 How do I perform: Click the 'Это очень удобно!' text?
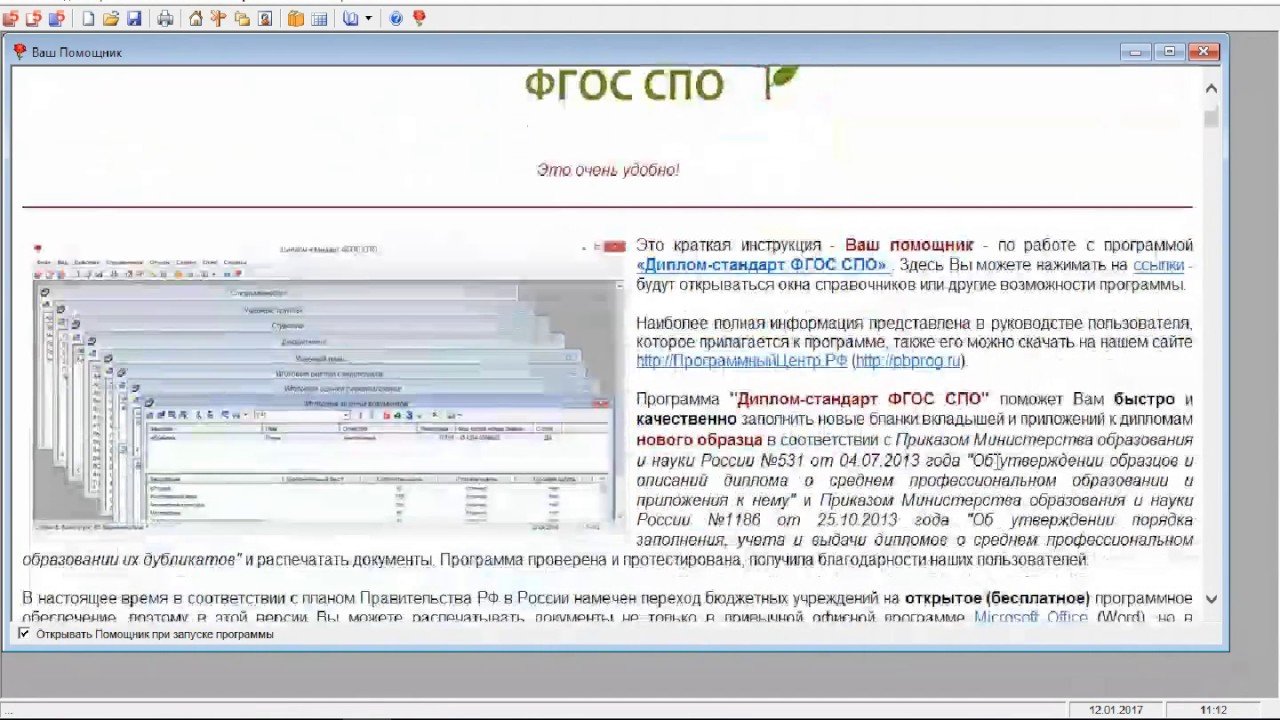608,170
